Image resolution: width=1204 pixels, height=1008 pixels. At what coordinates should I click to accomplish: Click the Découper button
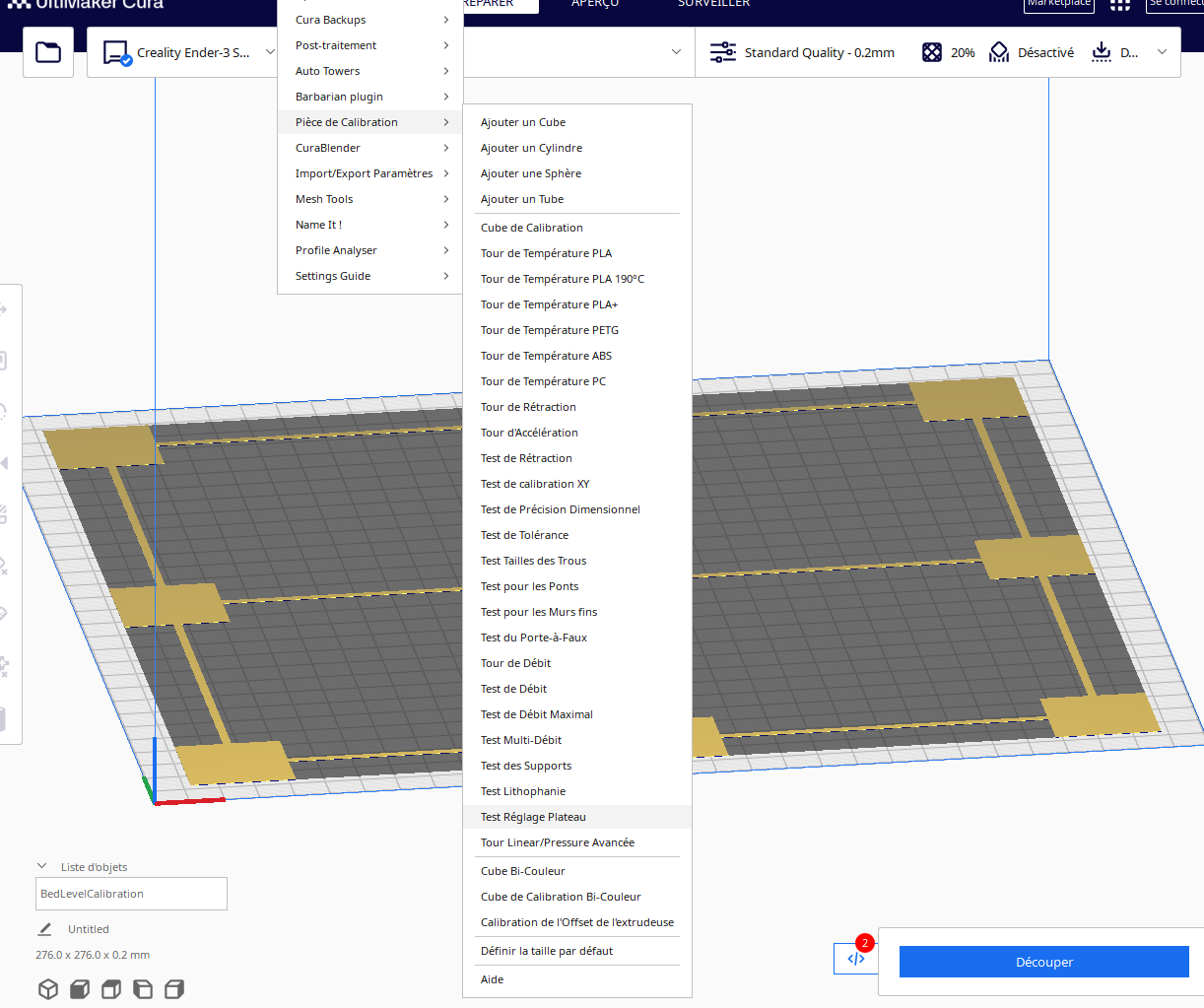coord(1043,962)
